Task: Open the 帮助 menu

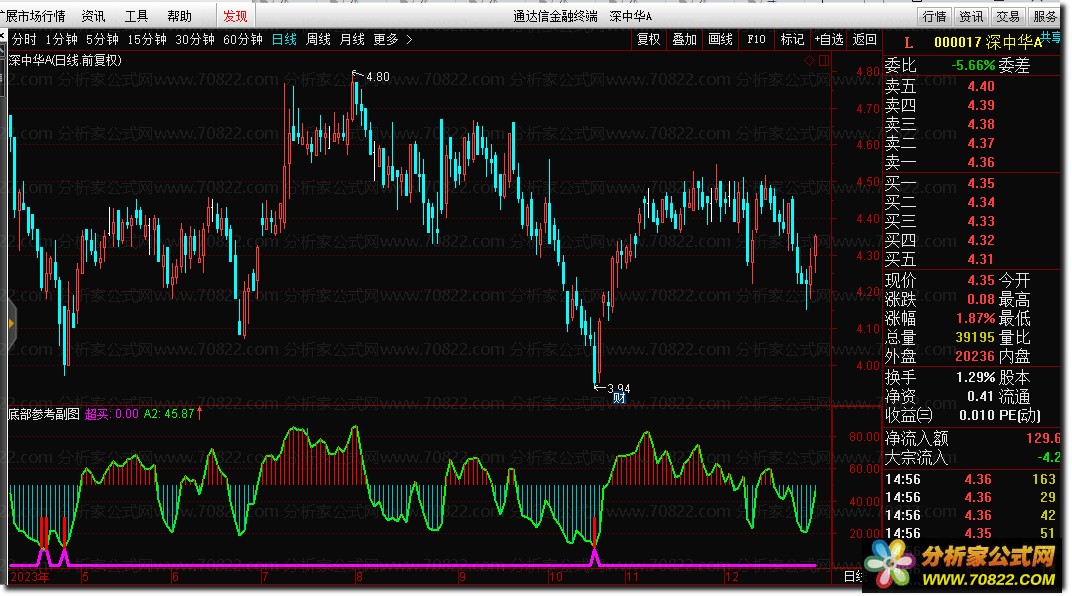Action: tap(179, 16)
